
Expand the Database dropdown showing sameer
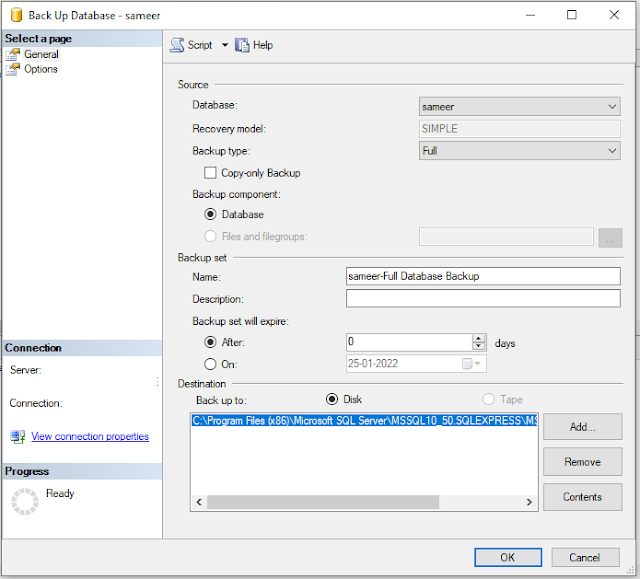point(520,106)
